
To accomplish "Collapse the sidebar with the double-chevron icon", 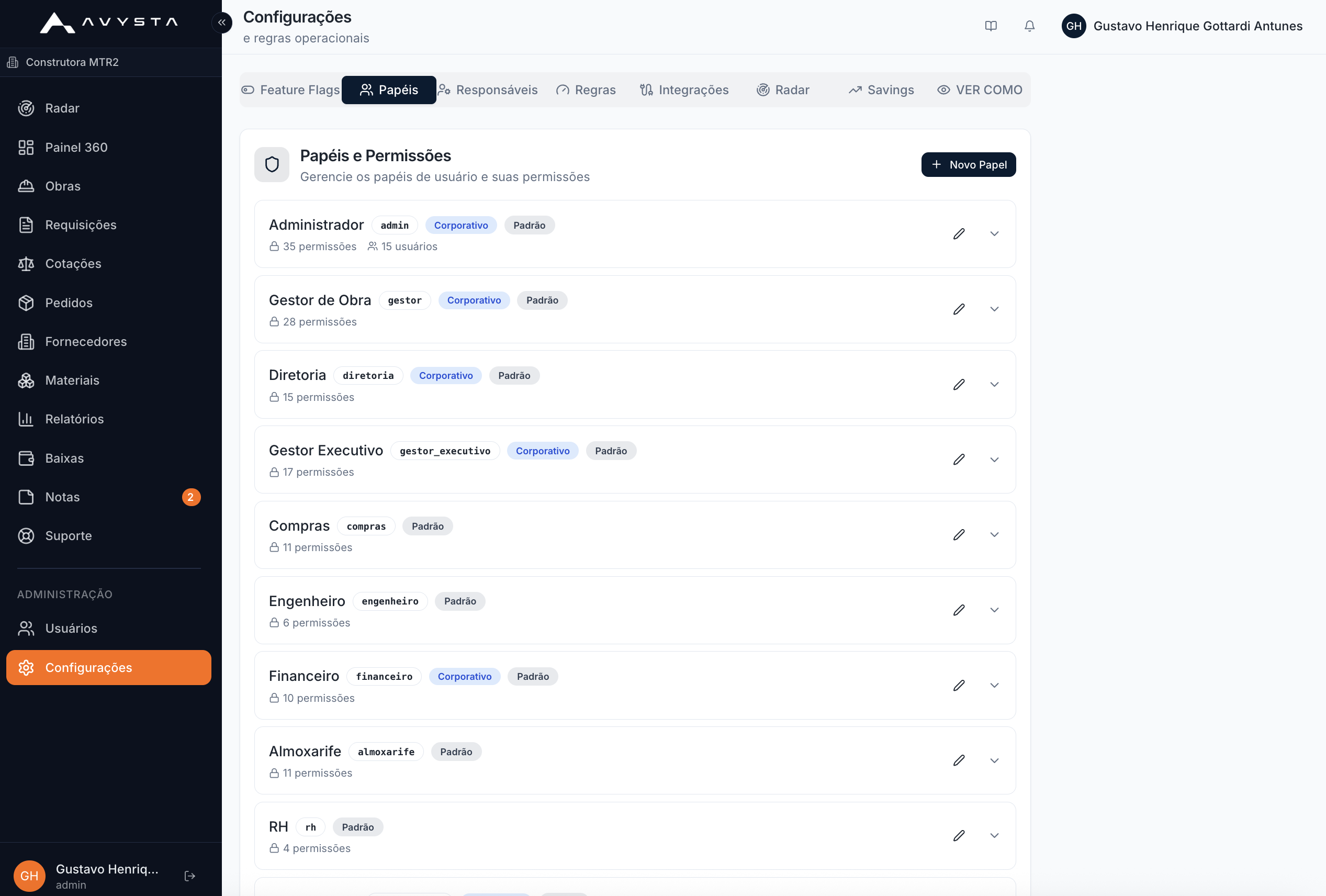I will pos(222,23).
